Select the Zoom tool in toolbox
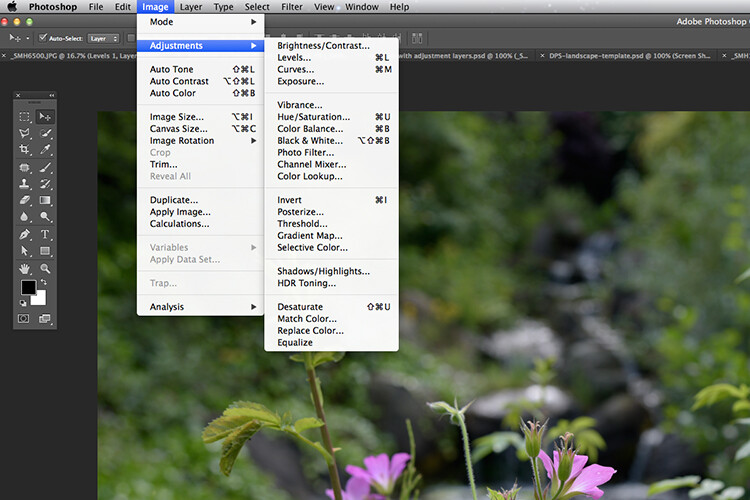Viewport: 750px width, 500px height. pyautogui.click(x=44, y=269)
